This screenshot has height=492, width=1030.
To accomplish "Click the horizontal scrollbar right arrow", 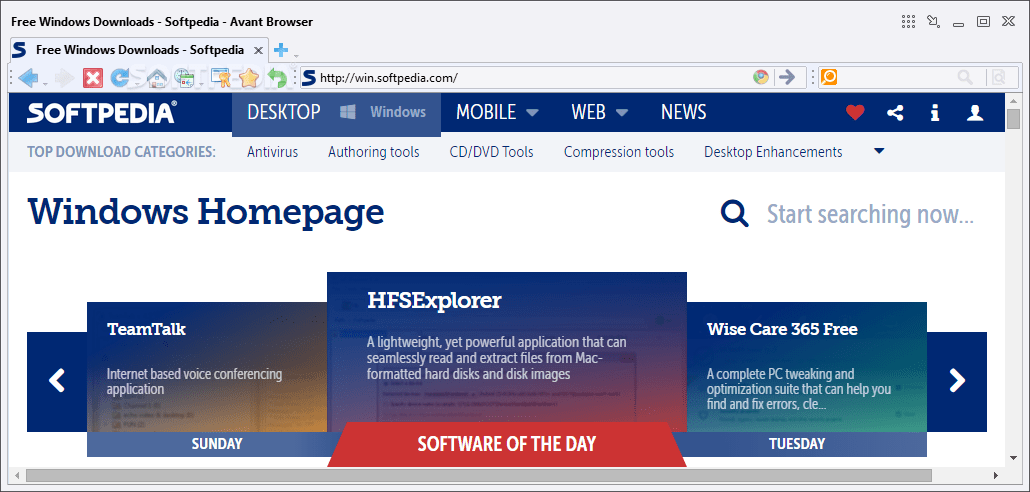I will (996, 475).
